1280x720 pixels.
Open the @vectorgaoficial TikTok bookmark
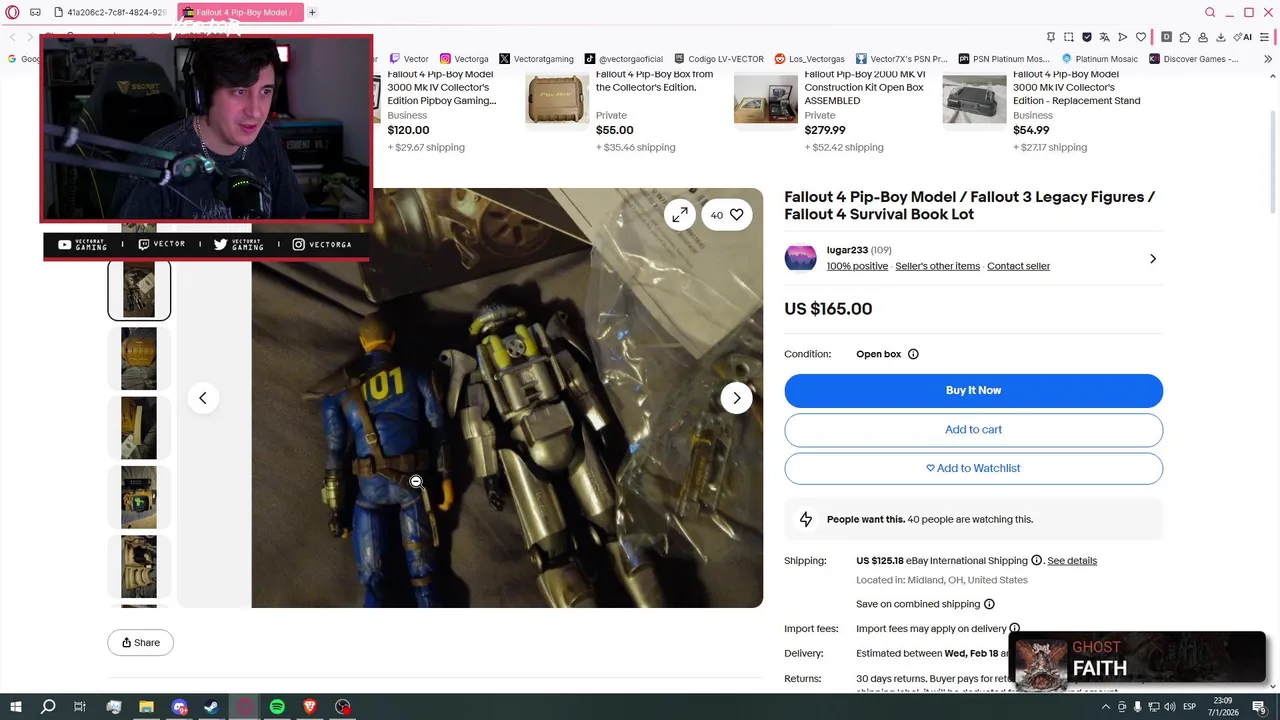pos(625,59)
